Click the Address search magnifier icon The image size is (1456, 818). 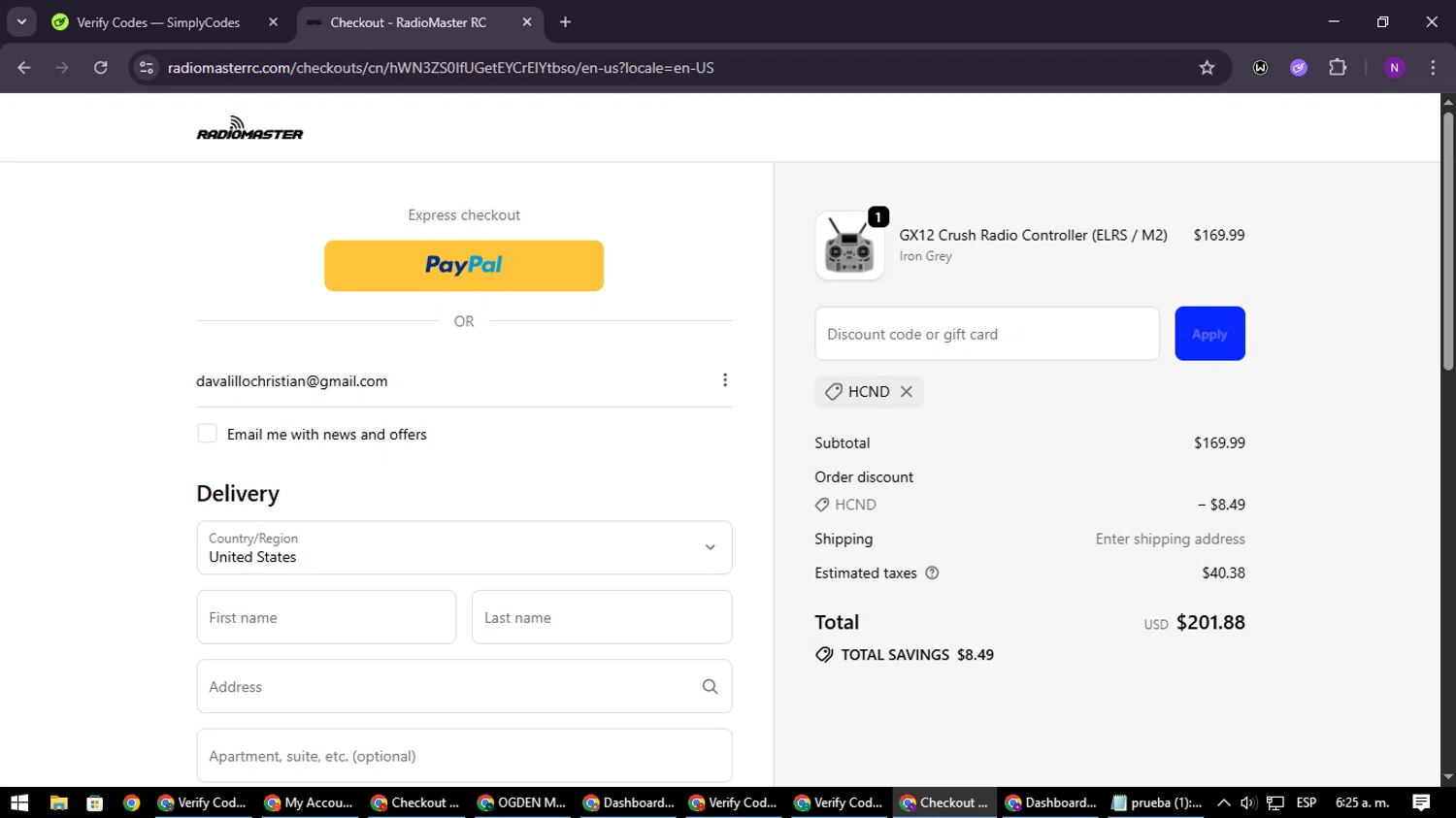pos(711,686)
